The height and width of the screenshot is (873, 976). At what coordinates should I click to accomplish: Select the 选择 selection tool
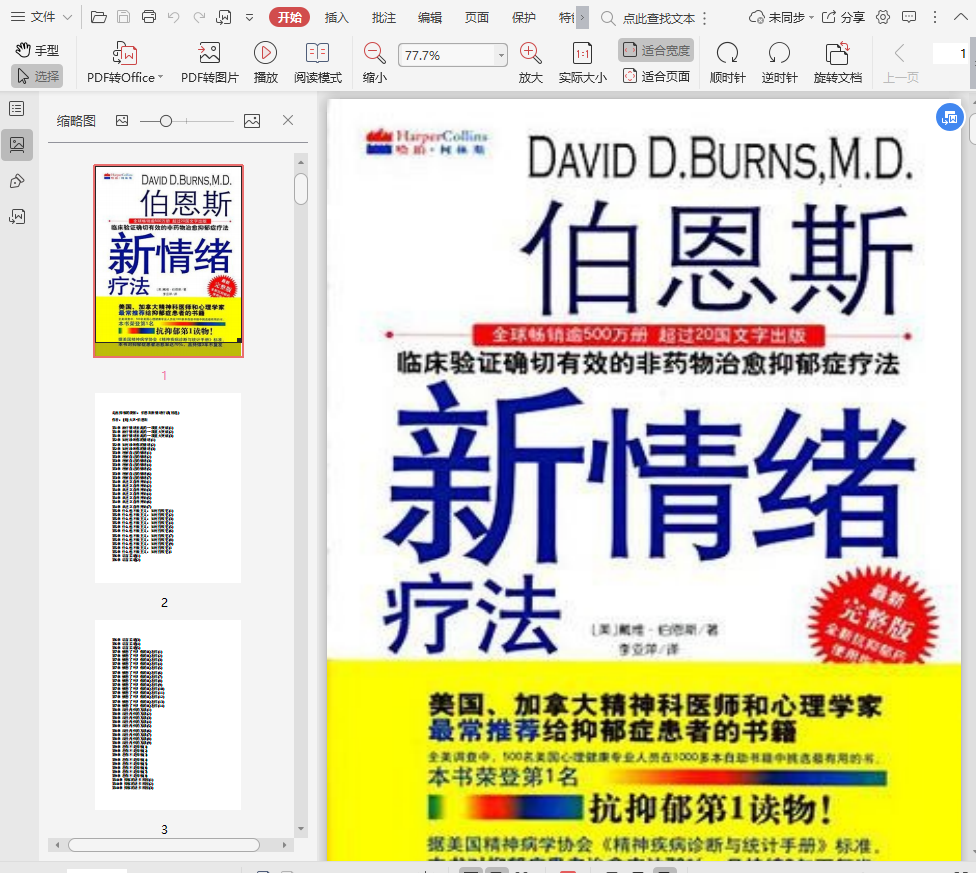click(x=37, y=76)
